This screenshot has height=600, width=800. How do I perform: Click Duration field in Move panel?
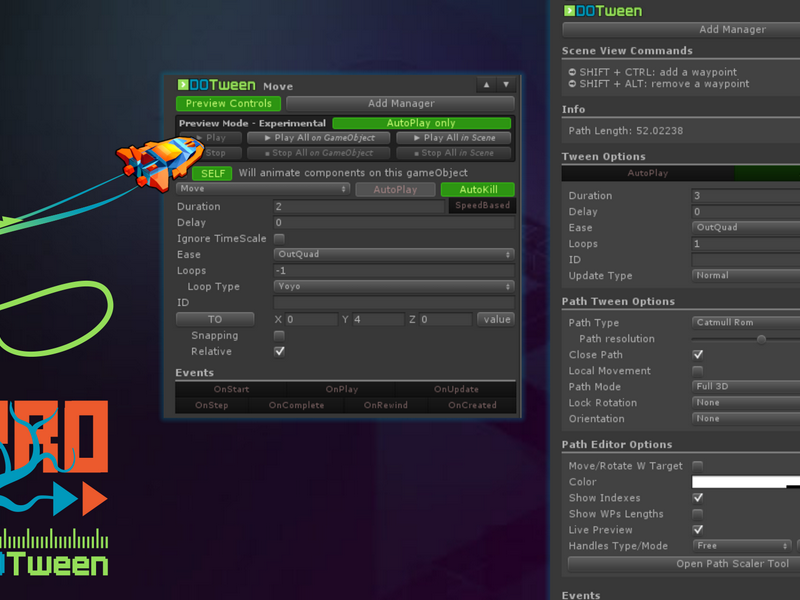coord(359,206)
